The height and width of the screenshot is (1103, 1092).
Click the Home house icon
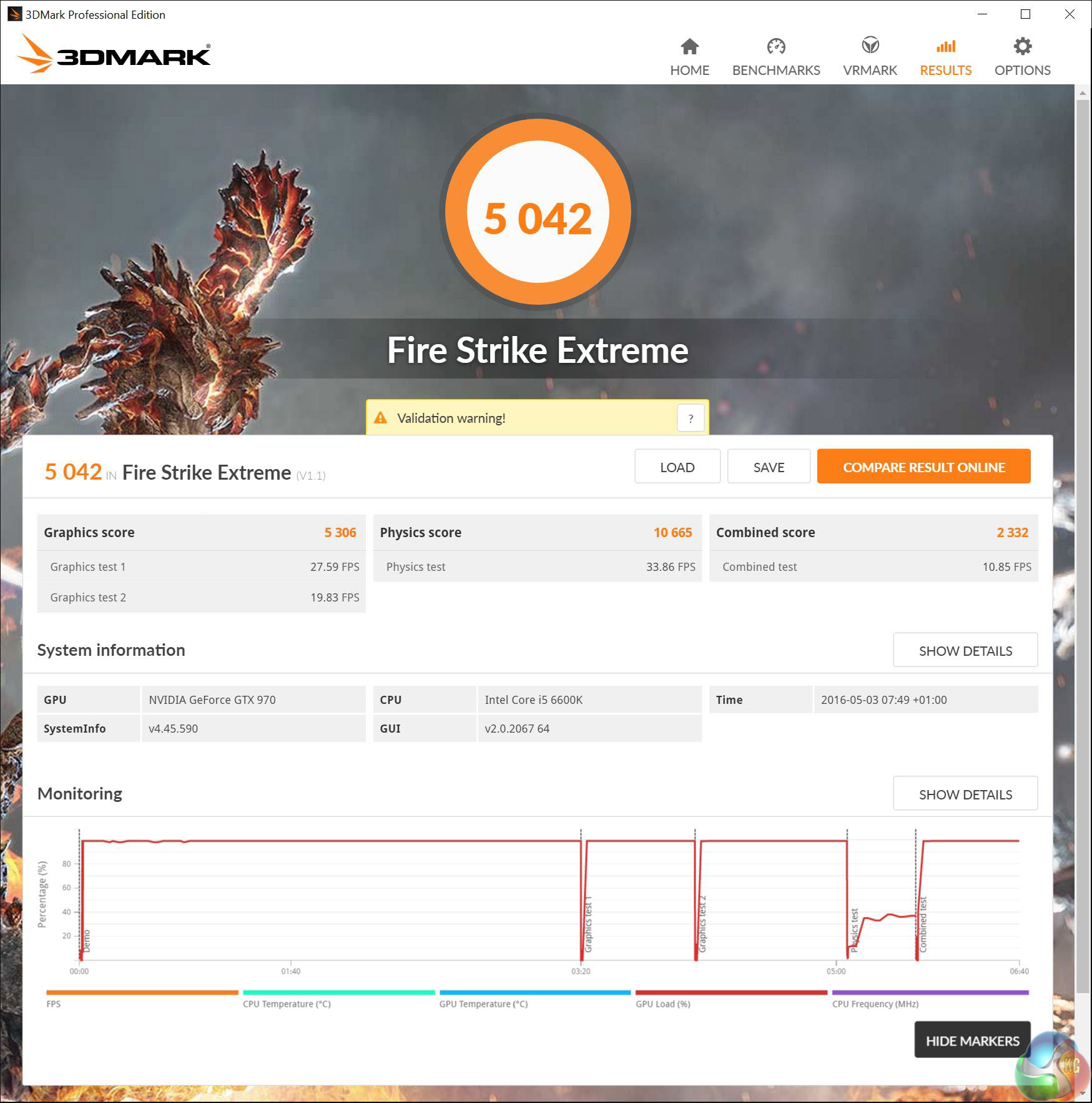click(x=689, y=46)
